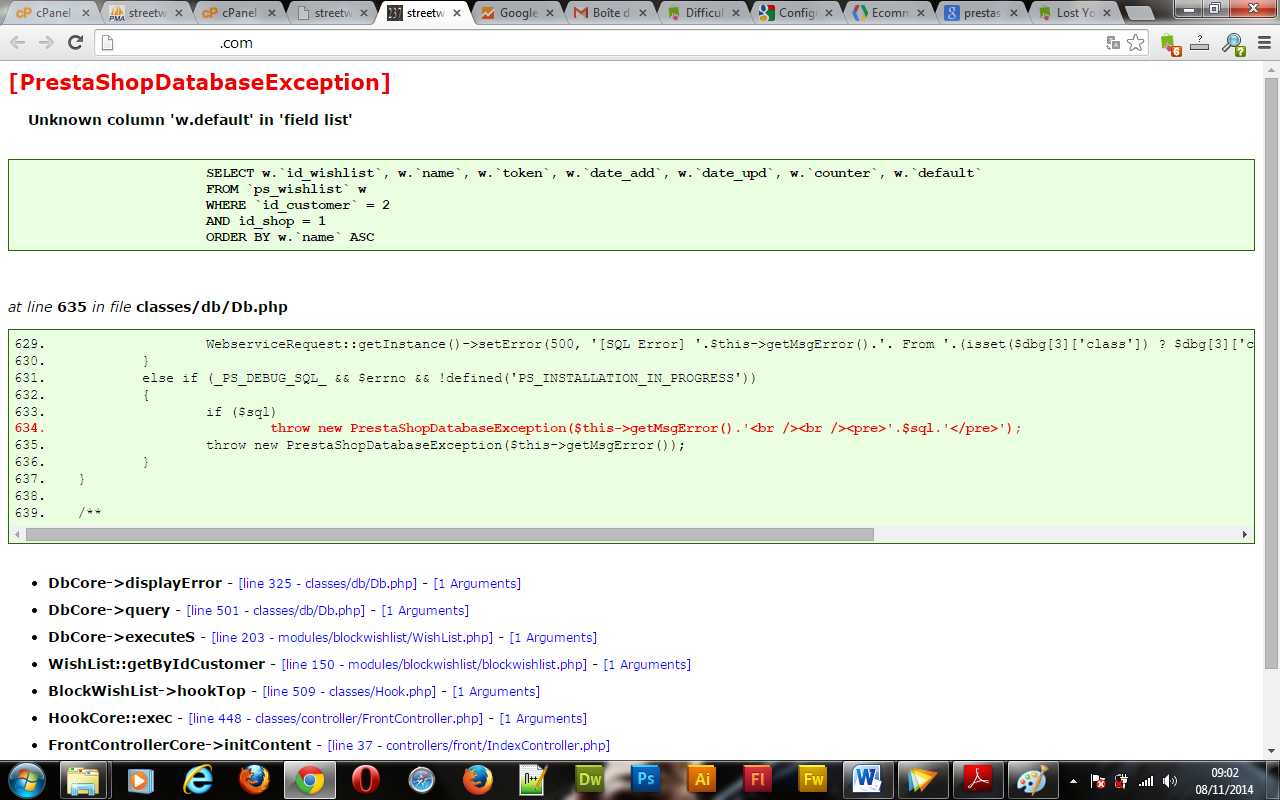Open line 203 WishList.php link

tap(353, 637)
